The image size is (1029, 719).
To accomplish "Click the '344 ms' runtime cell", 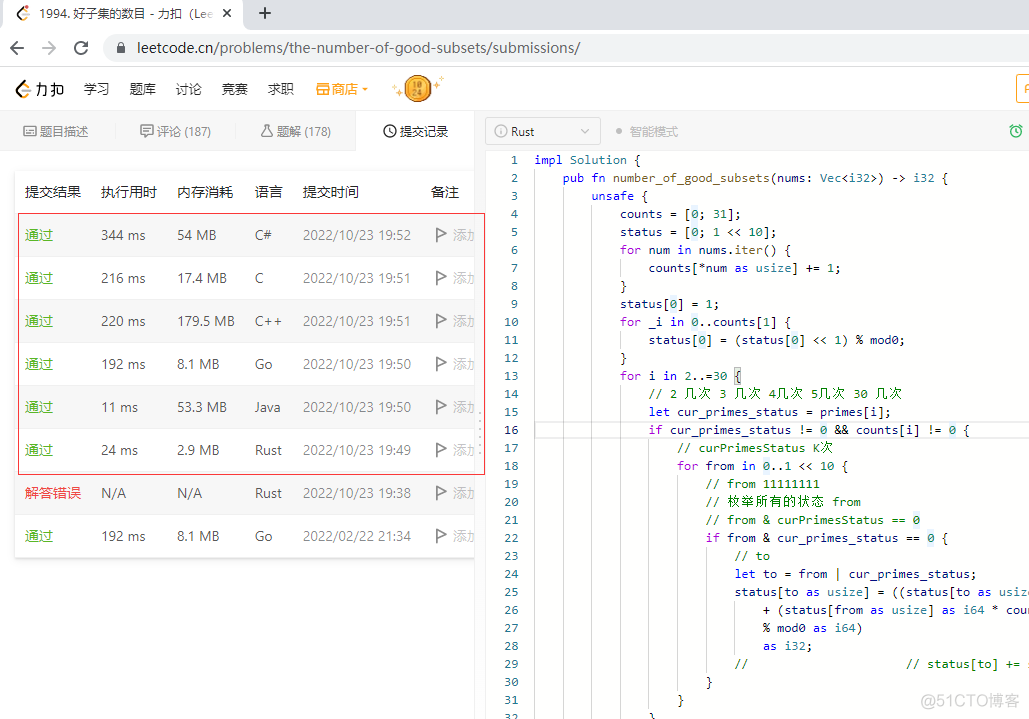I will (123, 235).
